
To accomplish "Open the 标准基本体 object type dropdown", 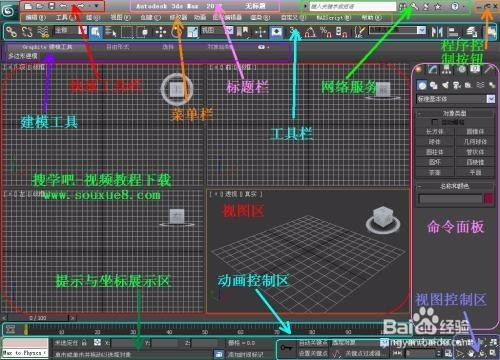I will [x=455, y=99].
